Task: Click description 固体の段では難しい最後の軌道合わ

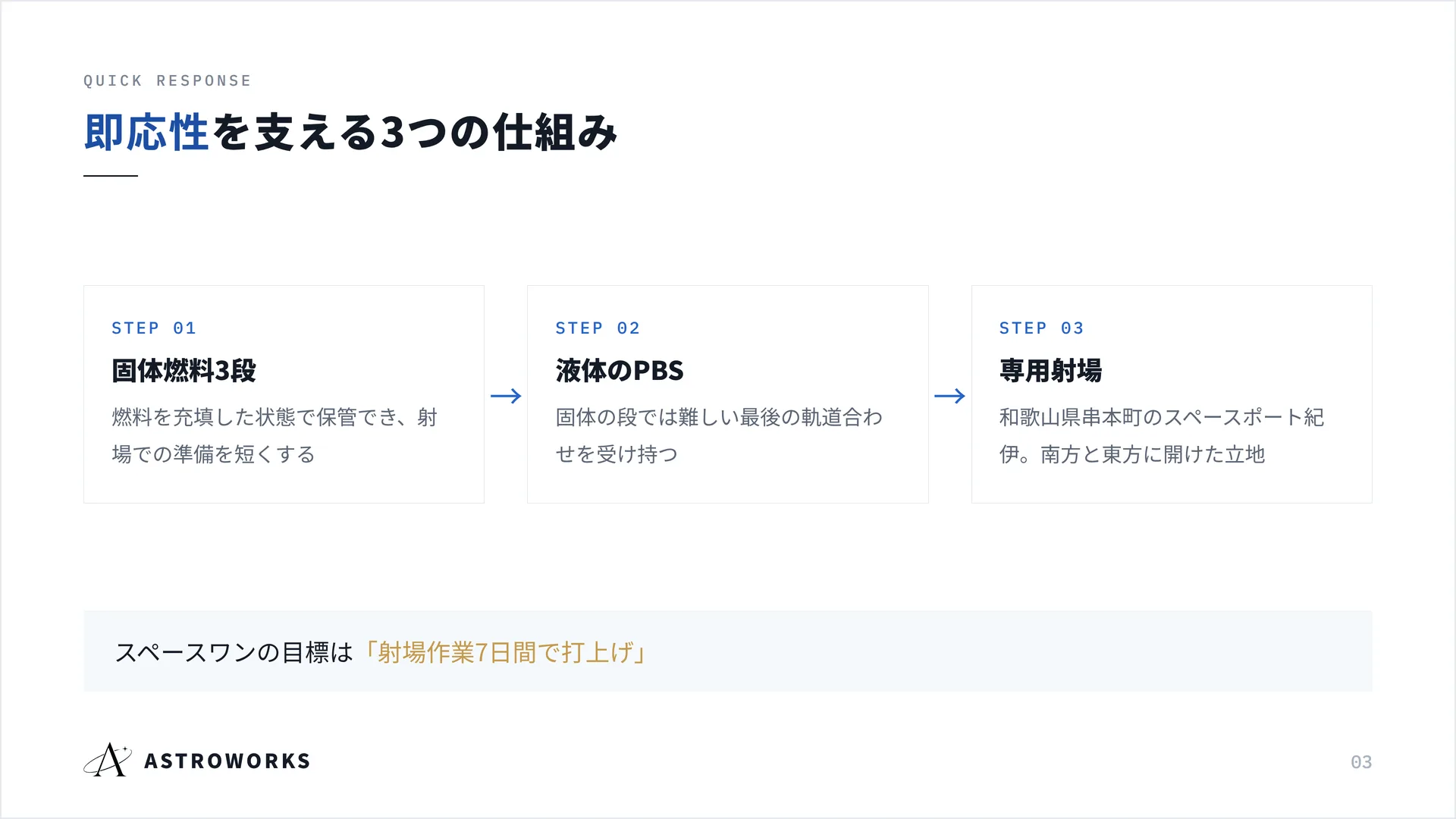Action: tap(719, 417)
